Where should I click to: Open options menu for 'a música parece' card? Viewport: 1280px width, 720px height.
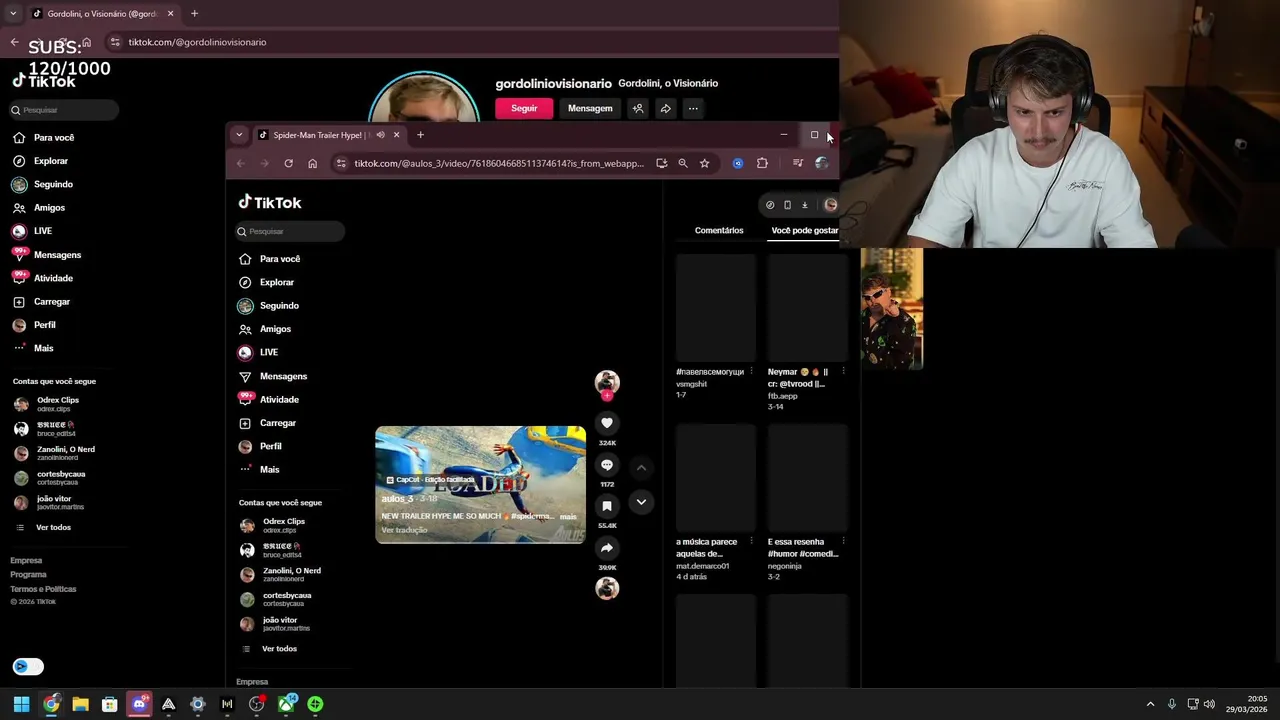(751, 542)
